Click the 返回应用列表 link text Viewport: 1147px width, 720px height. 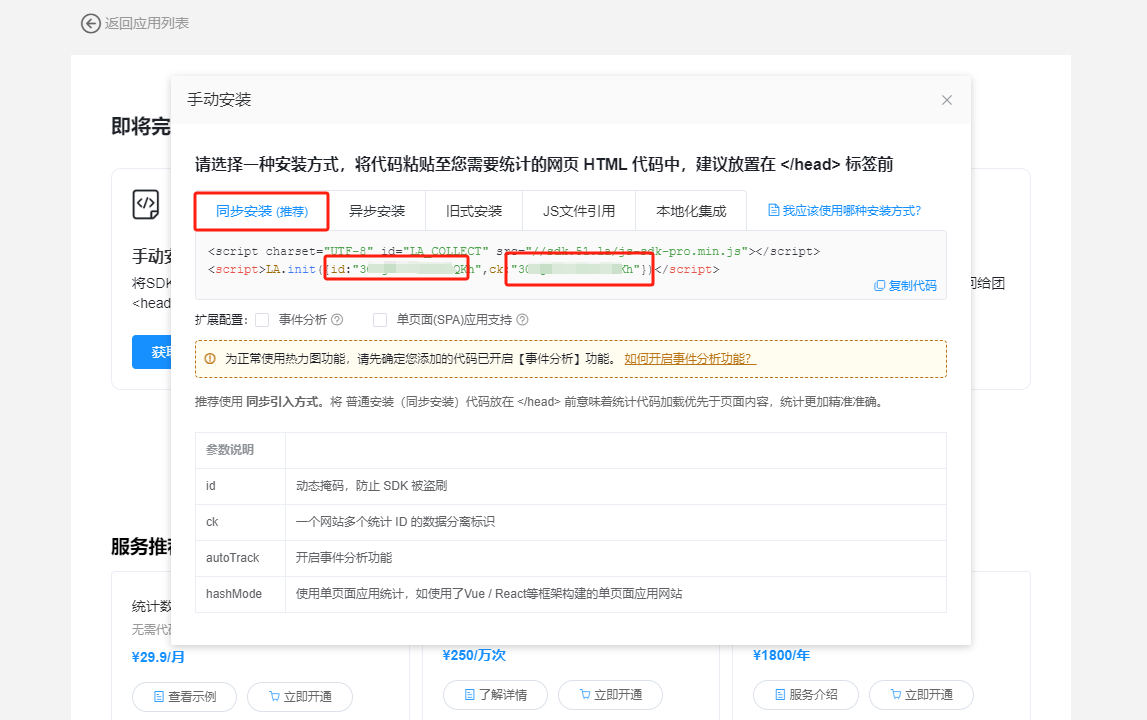(147, 23)
